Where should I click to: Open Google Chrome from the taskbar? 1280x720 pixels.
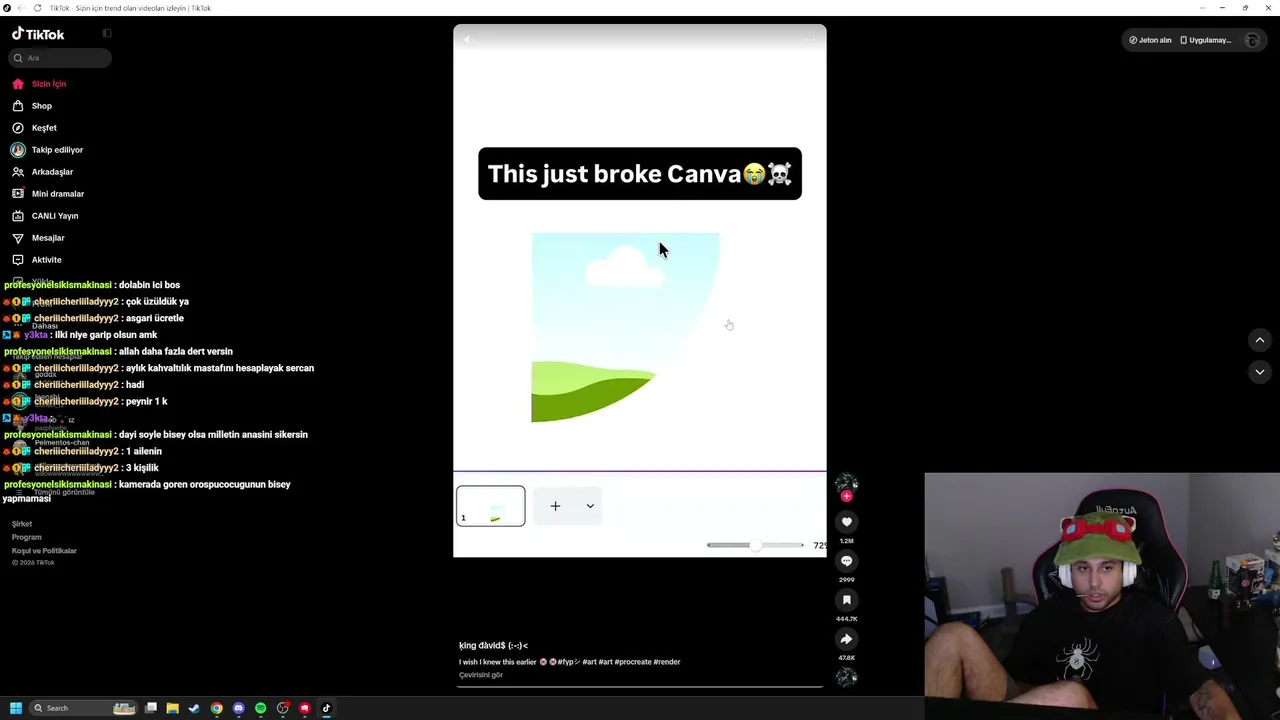(x=216, y=708)
